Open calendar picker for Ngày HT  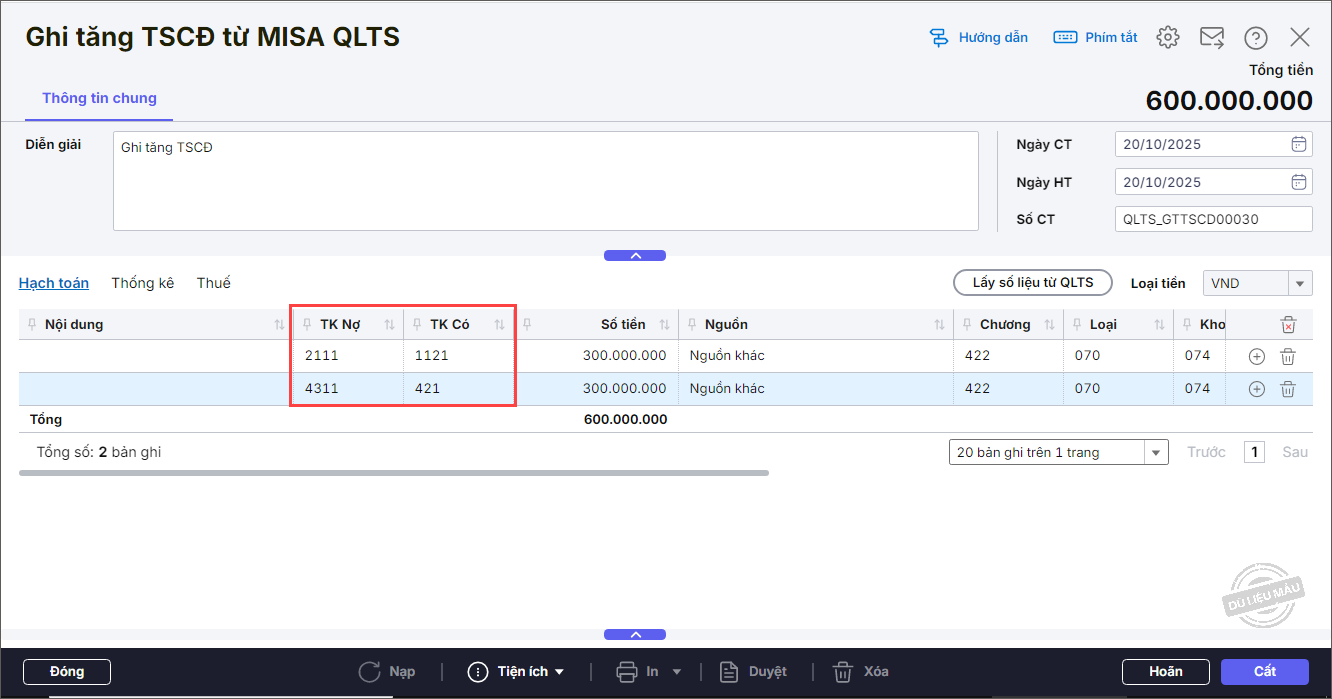(x=1298, y=182)
